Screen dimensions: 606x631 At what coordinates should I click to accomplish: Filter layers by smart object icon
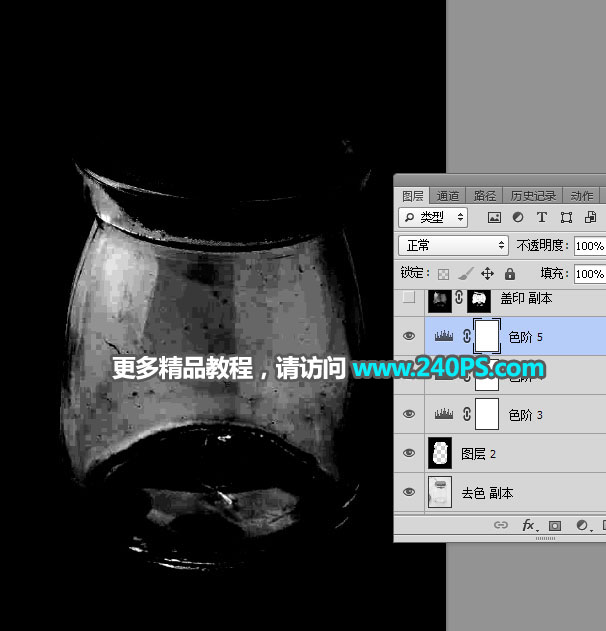[590, 218]
